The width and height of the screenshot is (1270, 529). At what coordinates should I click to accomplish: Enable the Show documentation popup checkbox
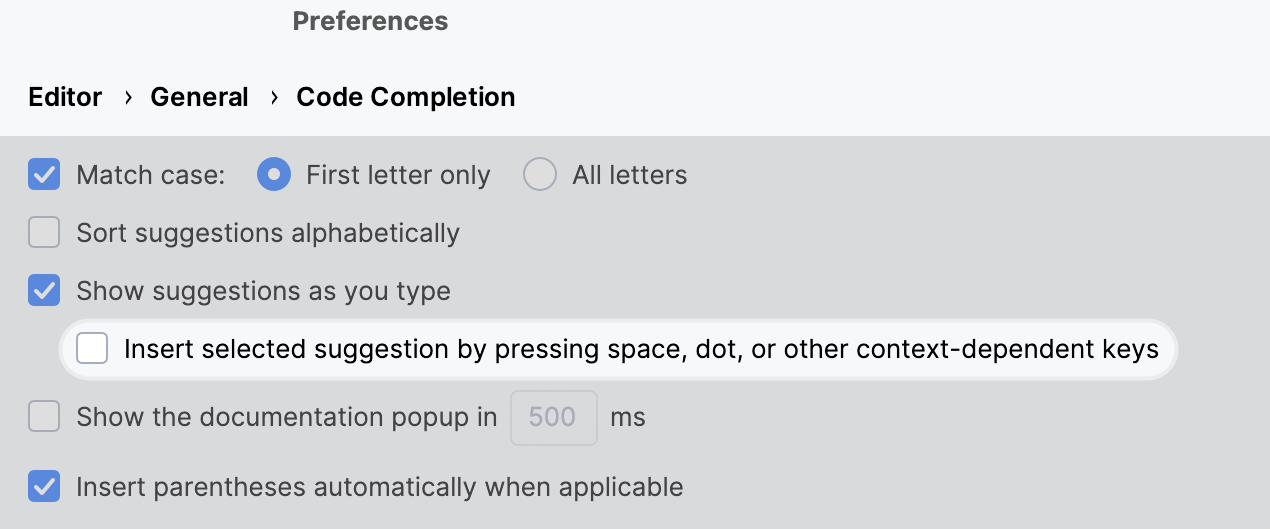point(44,417)
